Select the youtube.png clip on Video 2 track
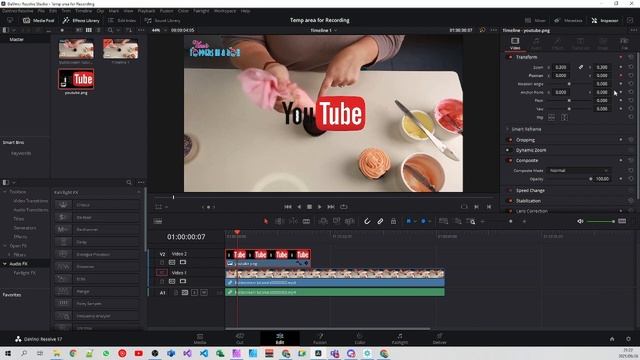640x360 pixels. [268, 259]
